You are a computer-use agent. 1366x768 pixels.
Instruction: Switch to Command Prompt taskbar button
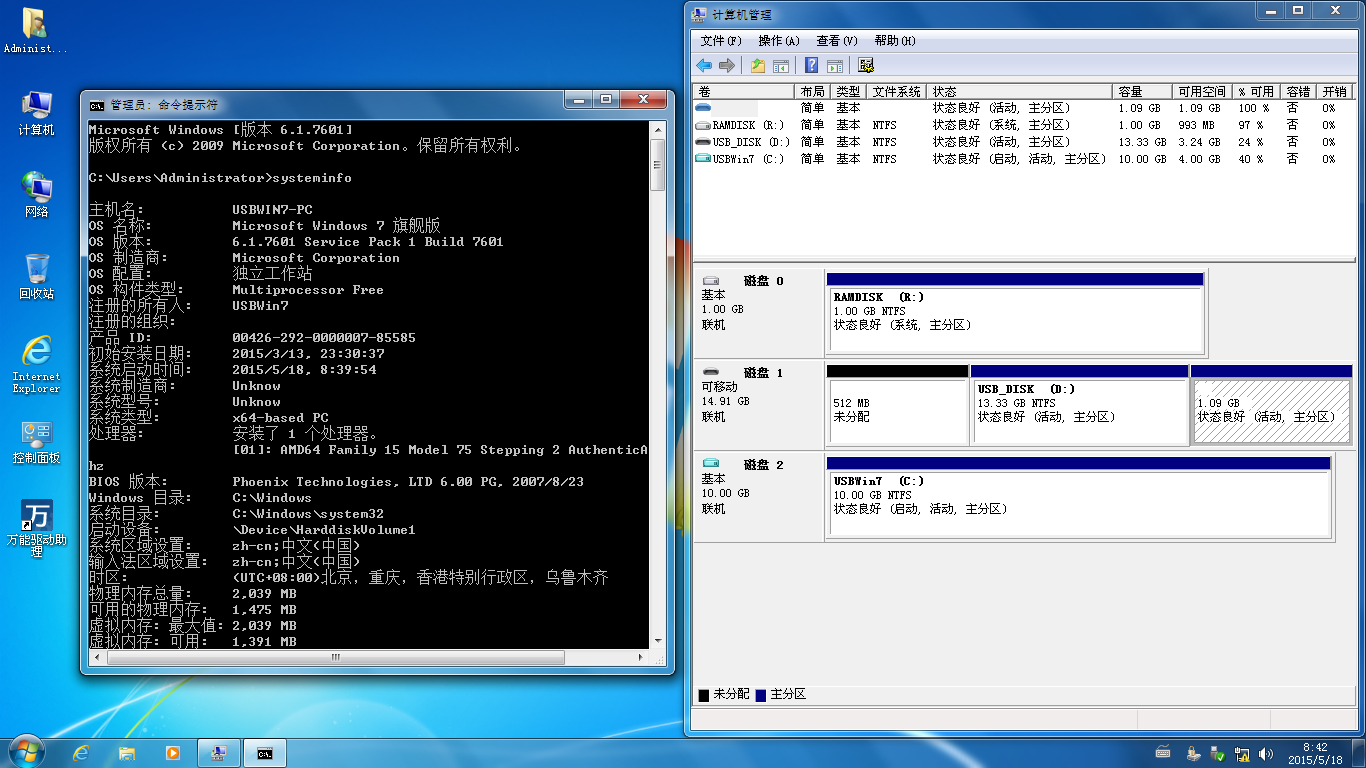point(265,753)
